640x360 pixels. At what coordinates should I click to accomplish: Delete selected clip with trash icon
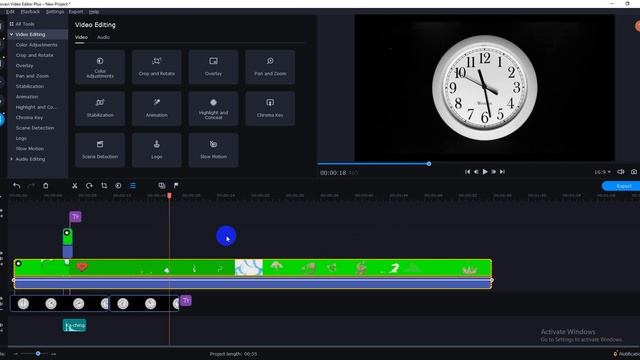(x=46, y=186)
